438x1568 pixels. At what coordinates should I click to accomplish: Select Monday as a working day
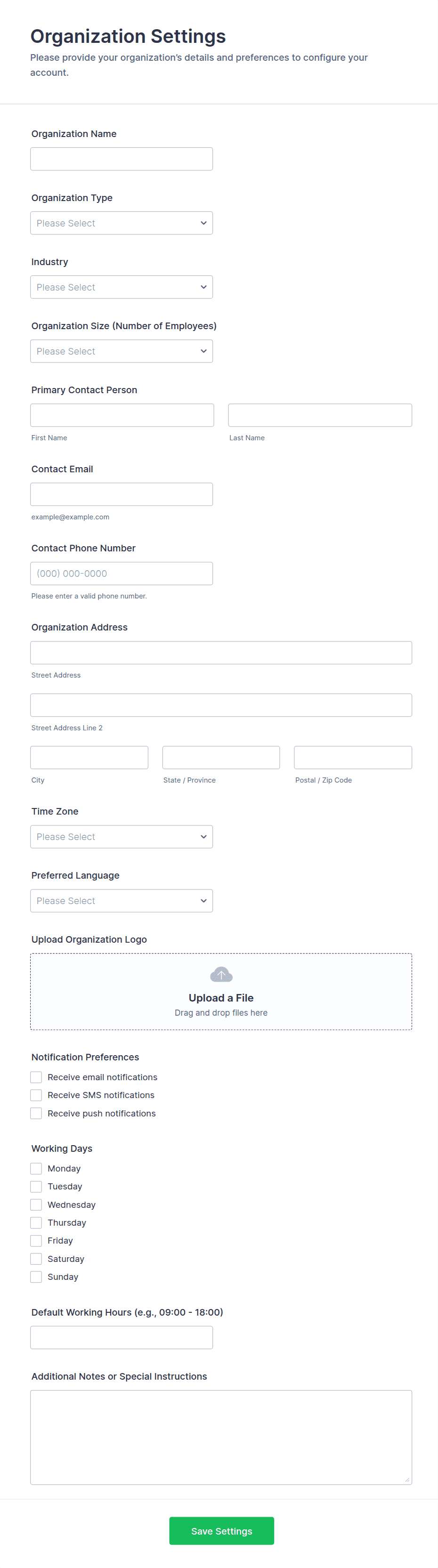coord(37,1168)
